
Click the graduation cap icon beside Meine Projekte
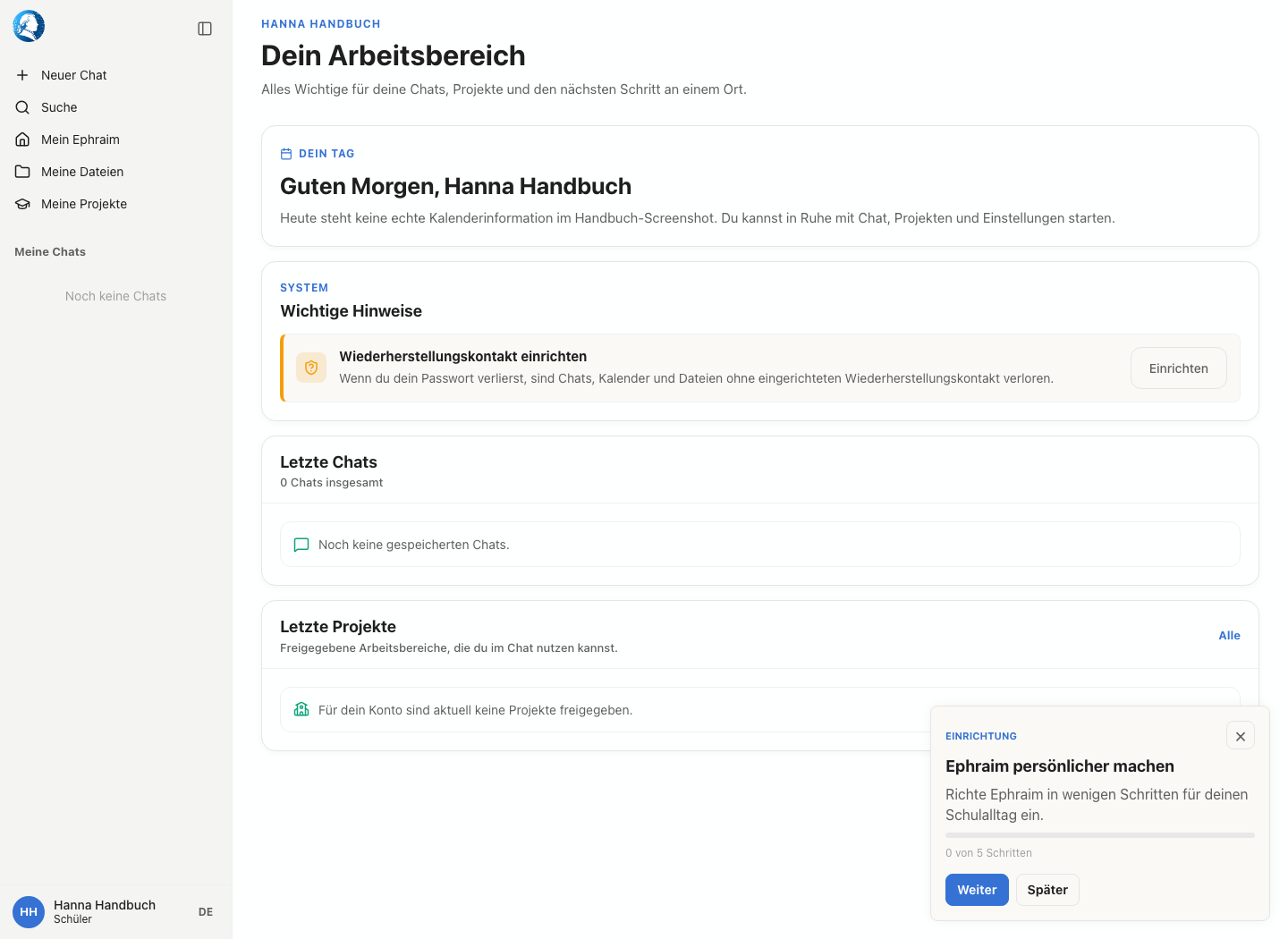point(22,204)
